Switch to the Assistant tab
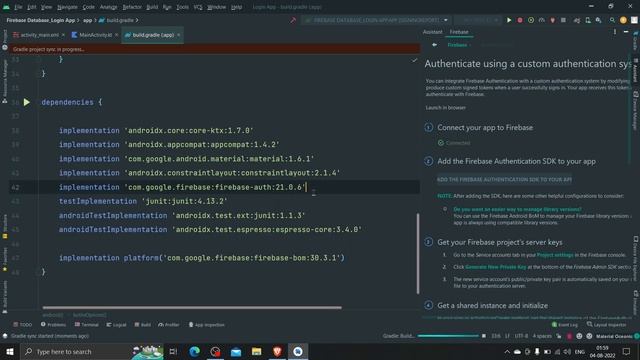 [432, 32]
